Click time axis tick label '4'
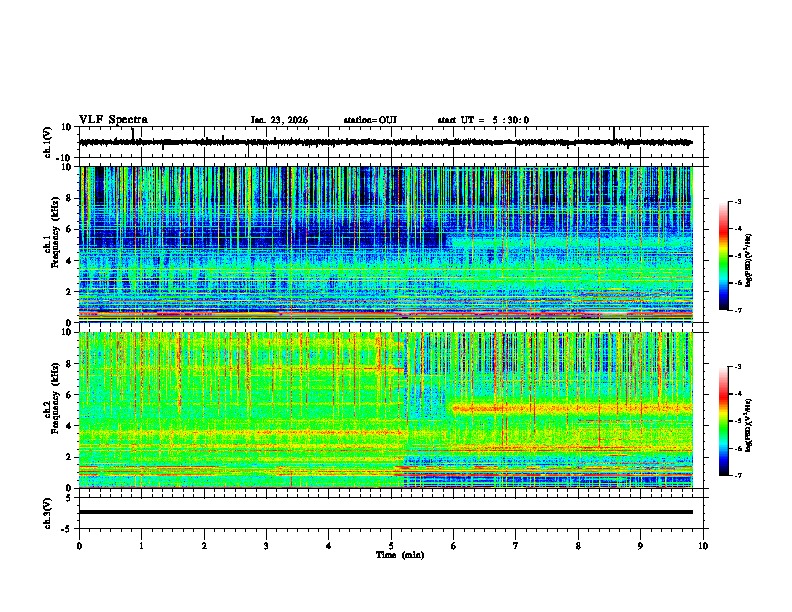 (329, 546)
